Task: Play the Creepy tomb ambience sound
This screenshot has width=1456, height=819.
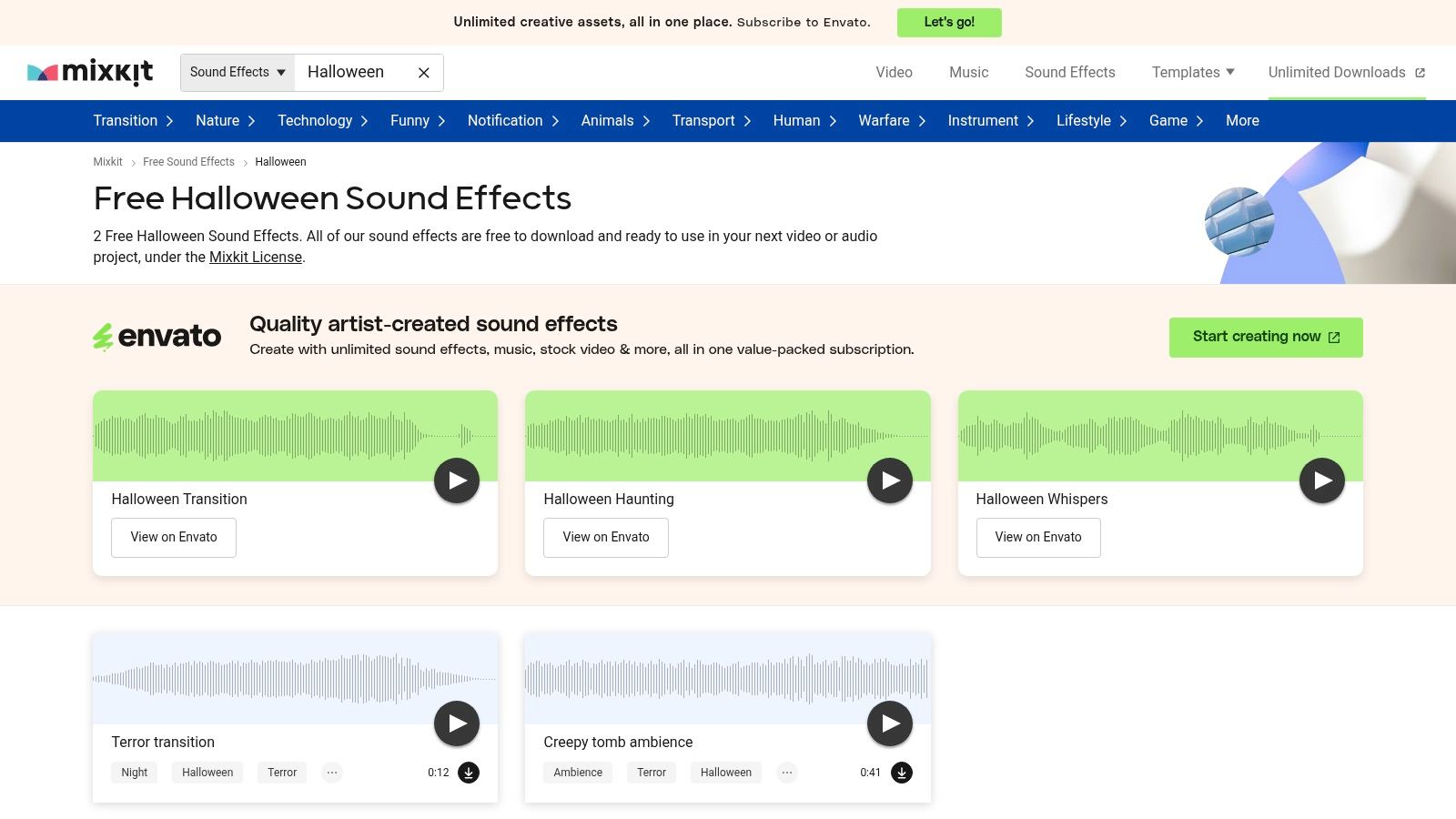Action: (x=889, y=723)
